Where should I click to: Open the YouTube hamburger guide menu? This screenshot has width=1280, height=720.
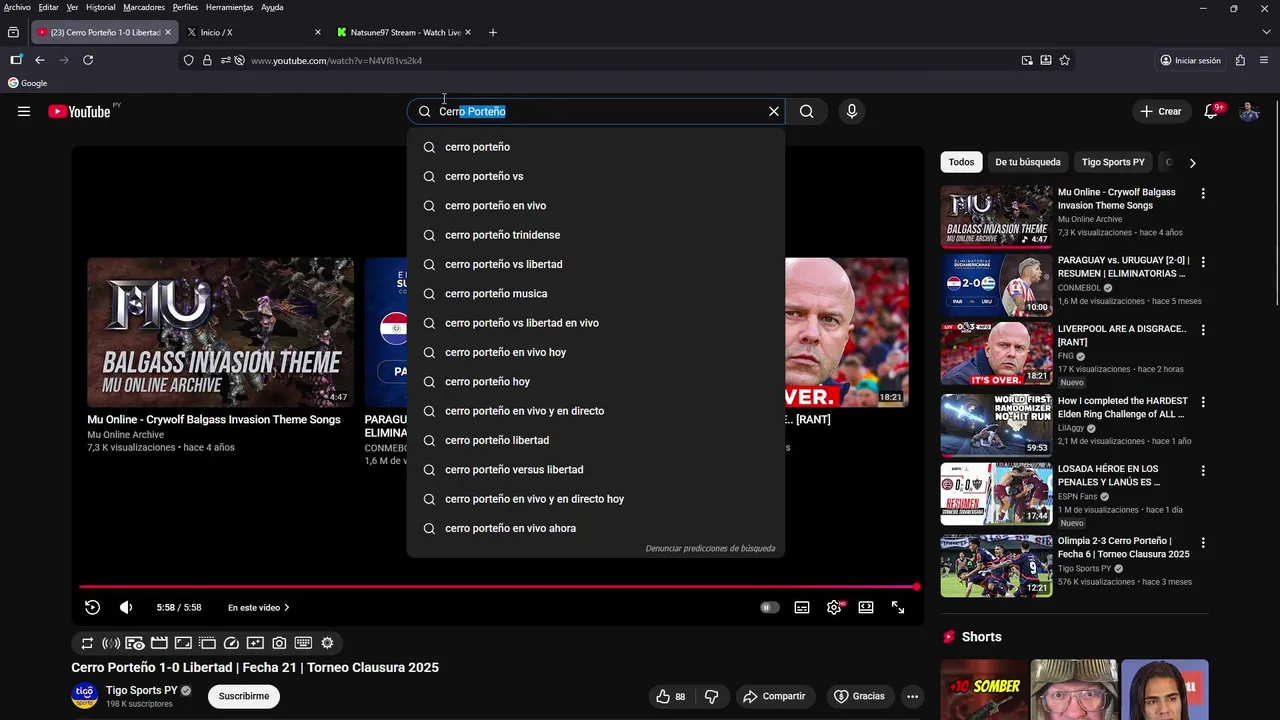[24, 111]
